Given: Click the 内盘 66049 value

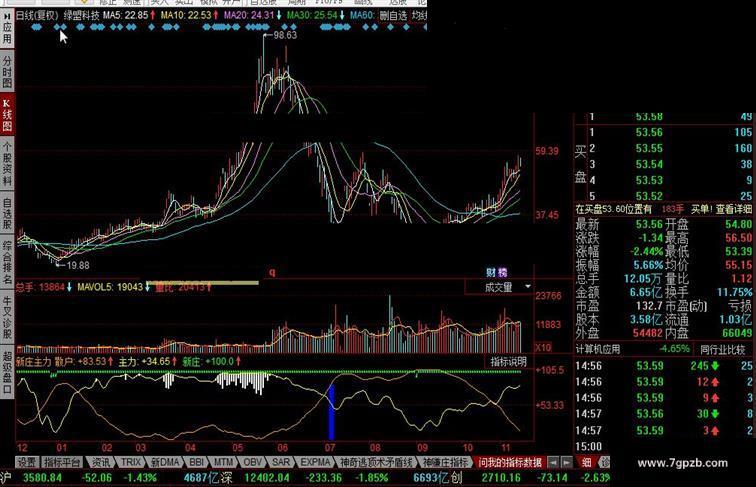Looking at the screenshot, I should [737, 333].
